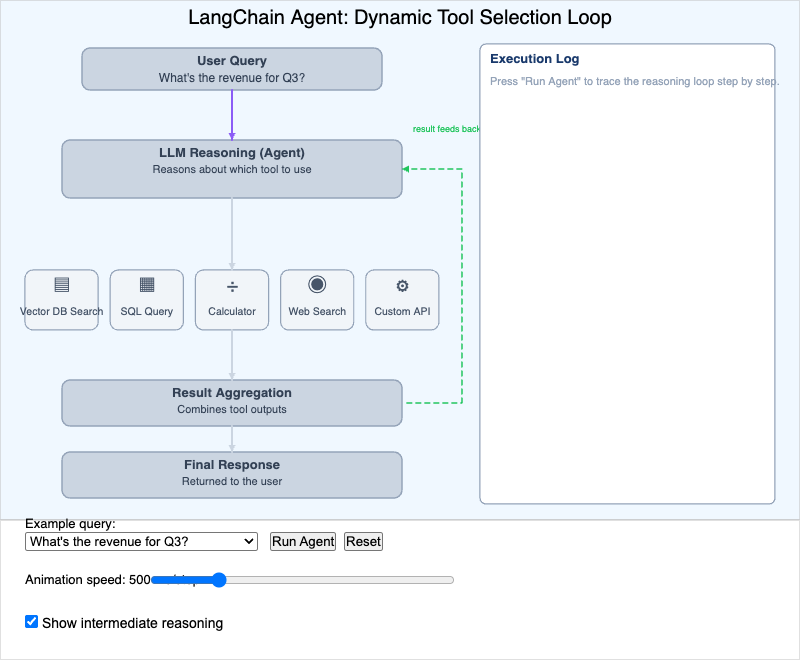Viewport: 800px width, 660px height.
Task: Click the Animation speed slider handle
Action: pos(218,580)
